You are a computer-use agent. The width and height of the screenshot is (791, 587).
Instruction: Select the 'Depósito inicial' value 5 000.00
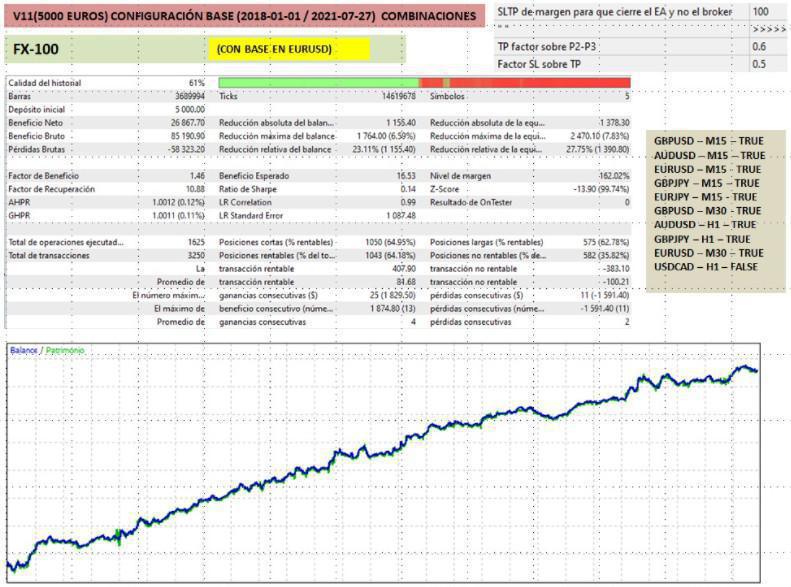coord(190,109)
